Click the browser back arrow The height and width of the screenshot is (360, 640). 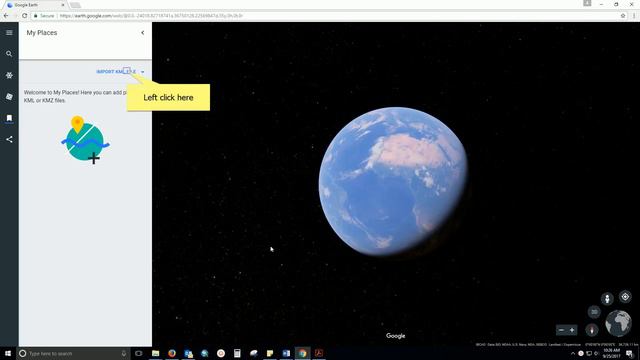tap(6, 16)
